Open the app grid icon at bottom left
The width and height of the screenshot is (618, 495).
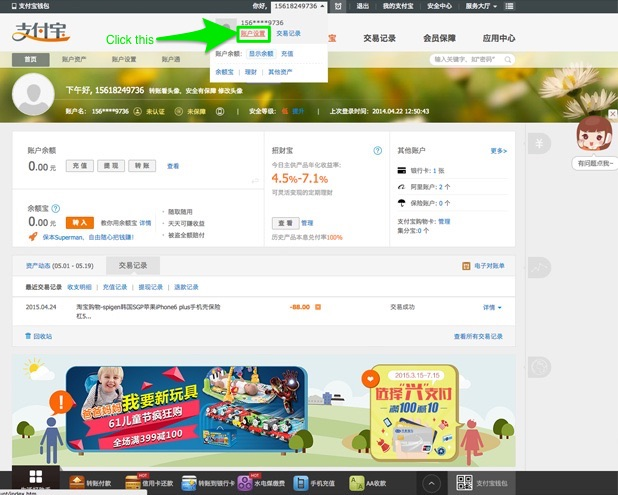(33, 478)
